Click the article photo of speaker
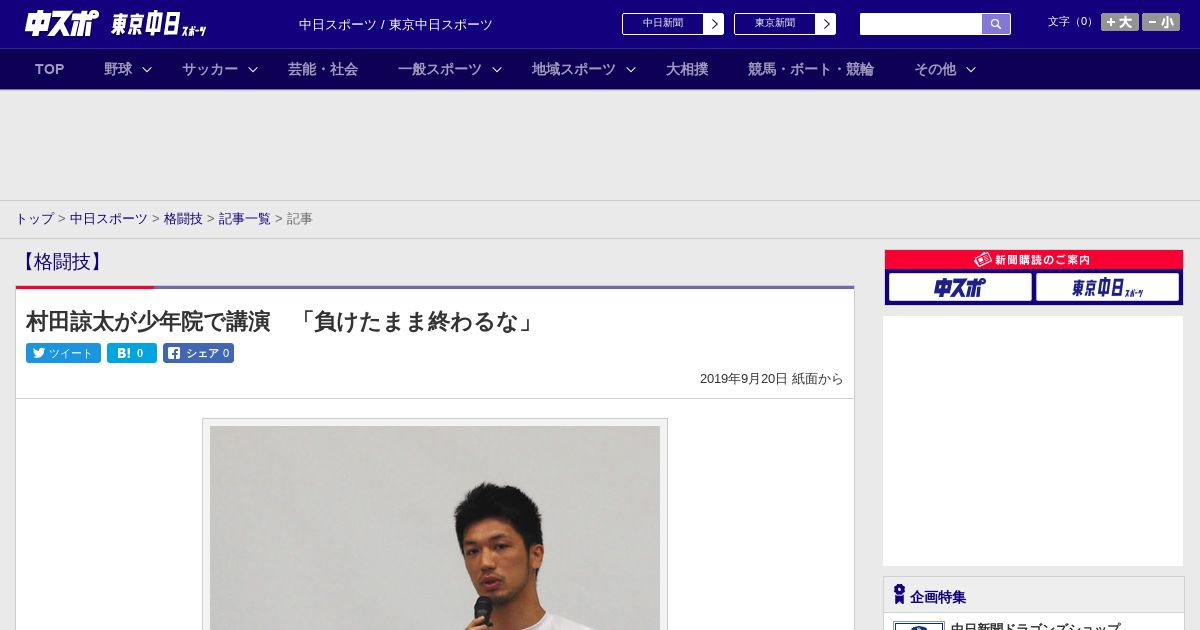Image resolution: width=1200 pixels, height=630 pixels. 435,528
